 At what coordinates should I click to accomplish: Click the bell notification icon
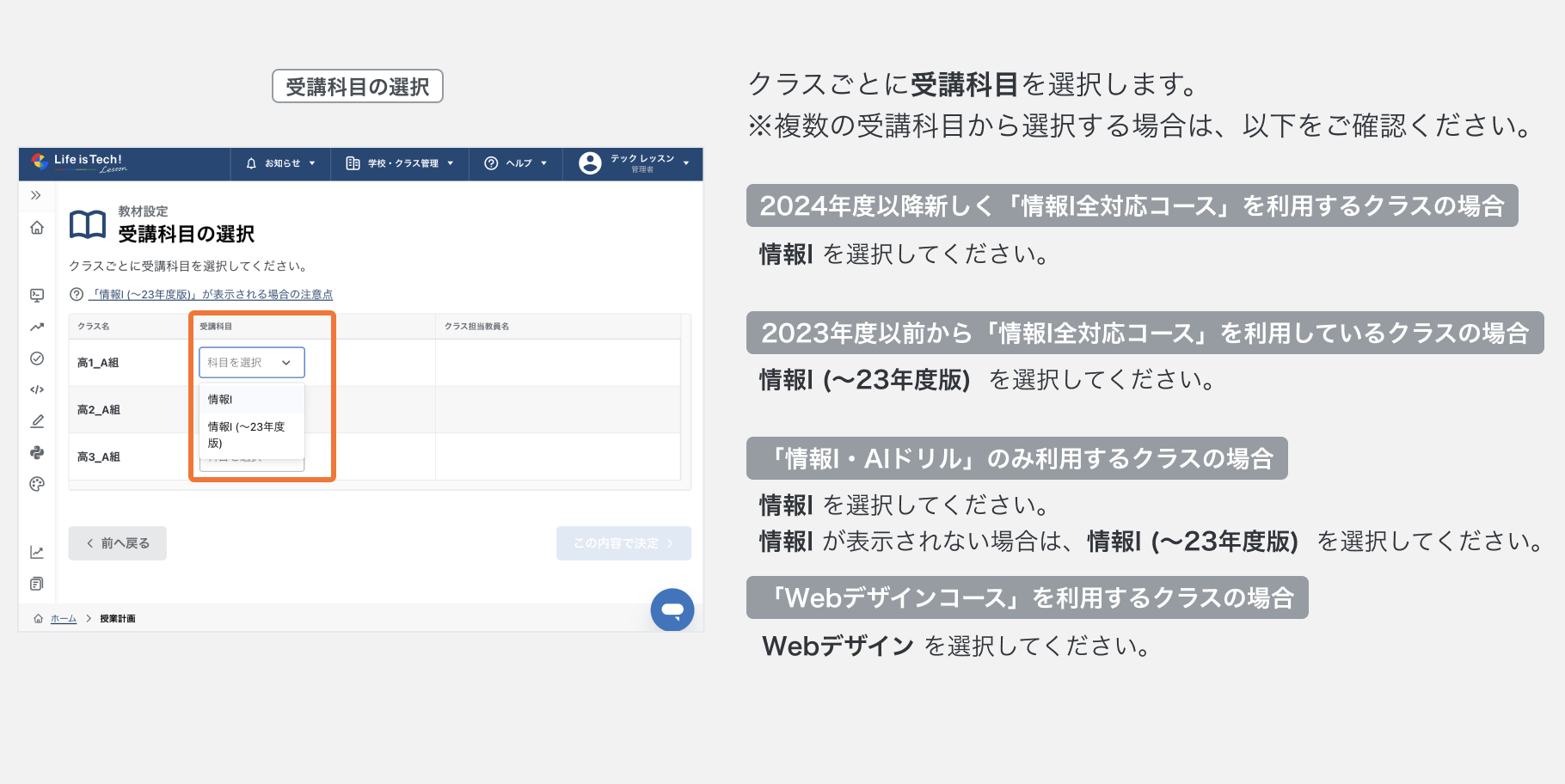pos(251,163)
